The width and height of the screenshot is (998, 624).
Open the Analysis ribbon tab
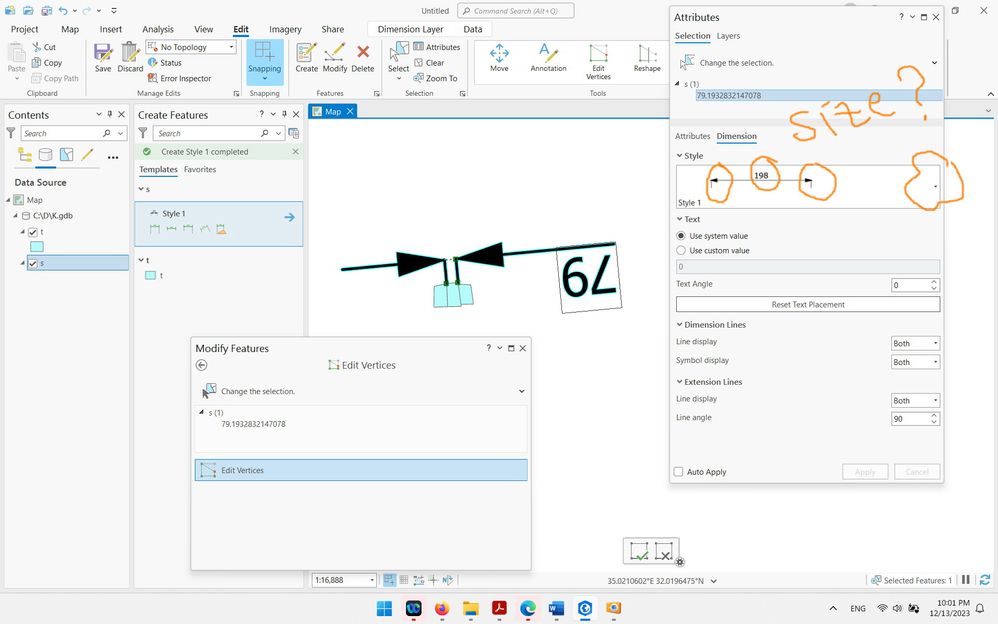[158, 29]
